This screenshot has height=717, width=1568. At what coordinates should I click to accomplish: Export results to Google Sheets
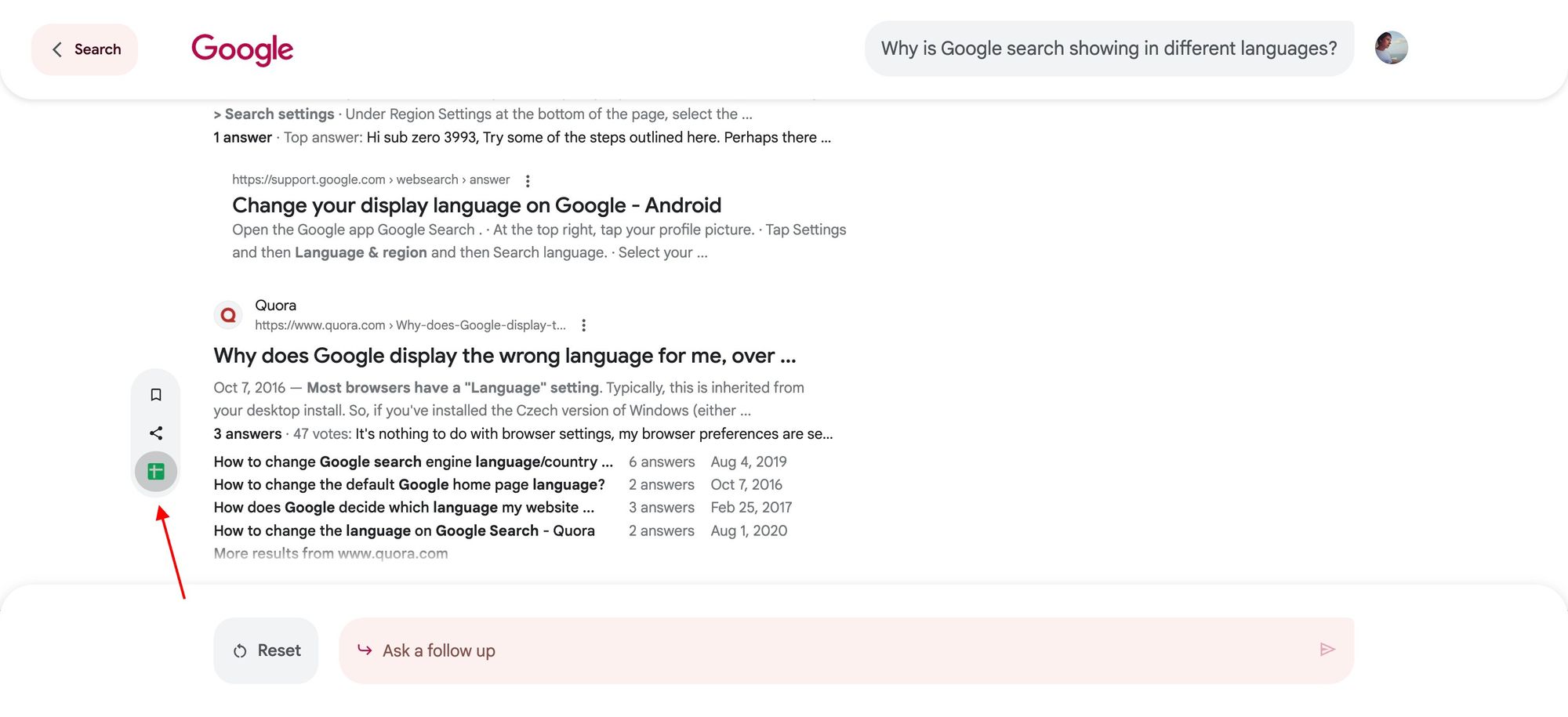[x=155, y=471]
